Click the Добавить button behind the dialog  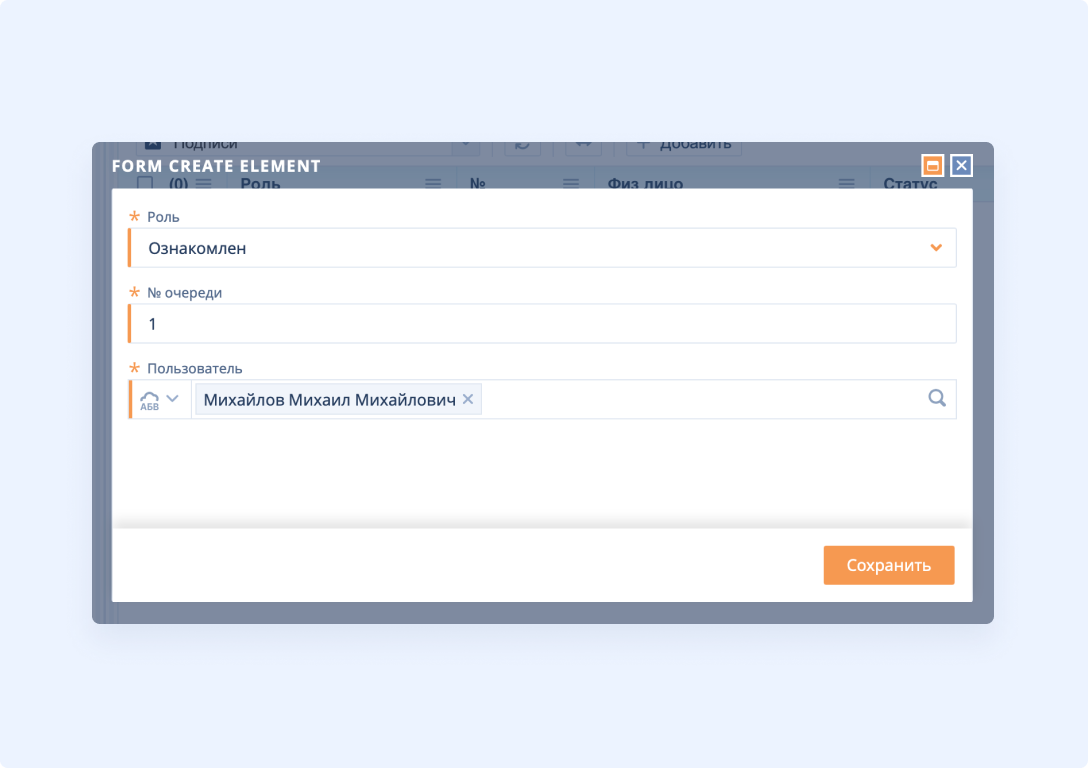point(684,146)
